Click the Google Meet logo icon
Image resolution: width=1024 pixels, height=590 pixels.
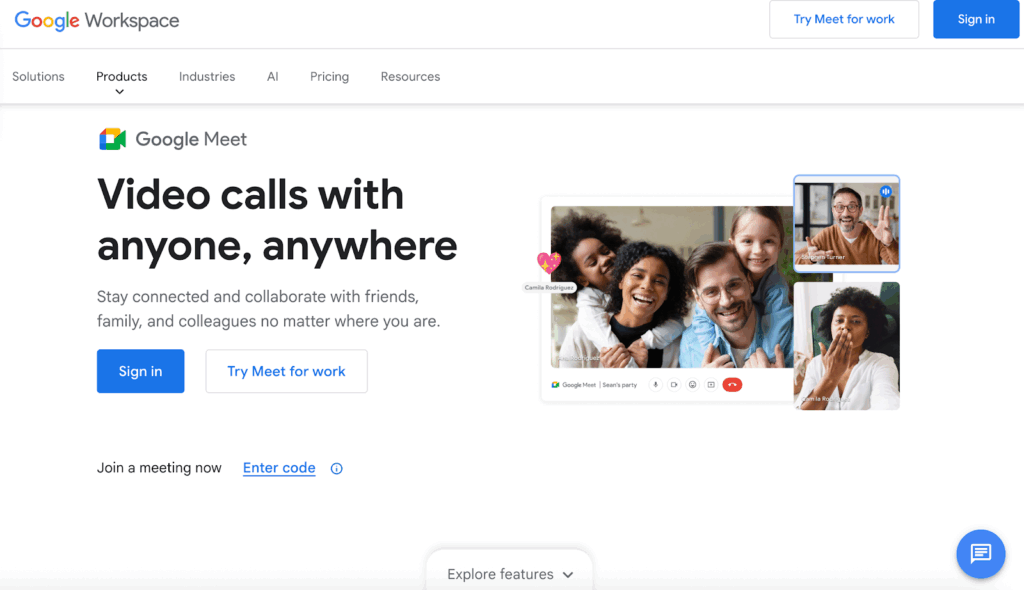[112, 140]
